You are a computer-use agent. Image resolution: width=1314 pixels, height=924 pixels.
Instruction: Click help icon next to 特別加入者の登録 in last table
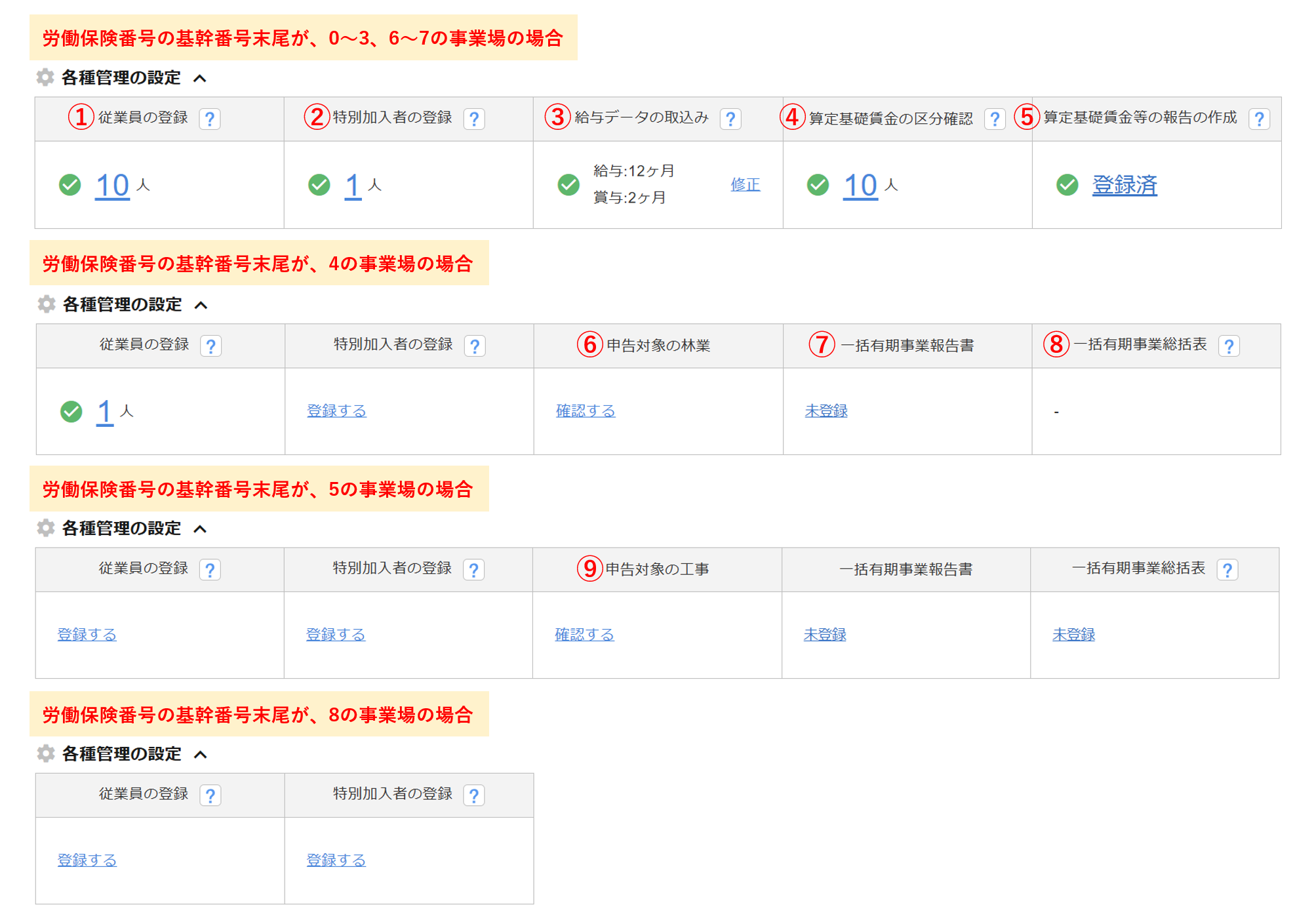click(x=473, y=795)
